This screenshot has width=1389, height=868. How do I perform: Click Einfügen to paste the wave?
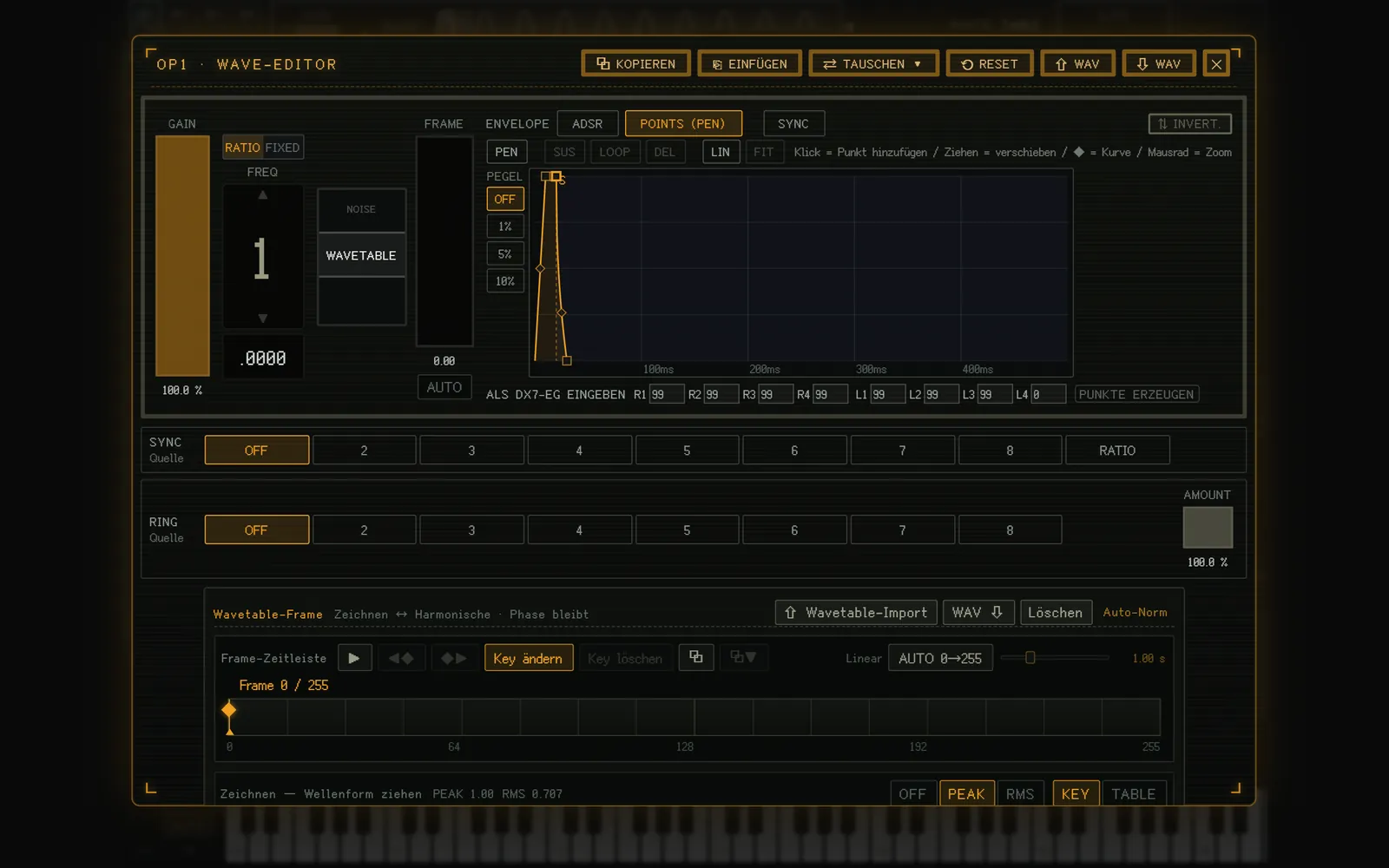(749, 64)
